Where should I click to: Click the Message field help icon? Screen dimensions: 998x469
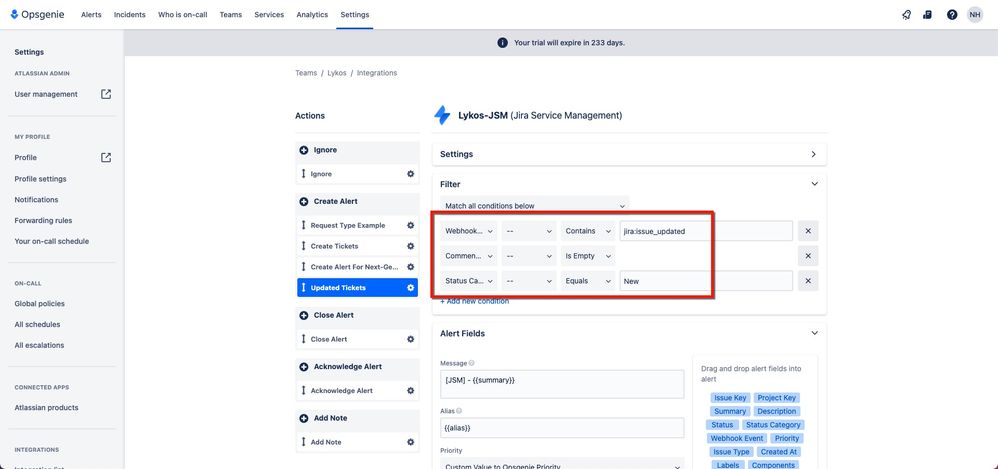[x=472, y=363]
